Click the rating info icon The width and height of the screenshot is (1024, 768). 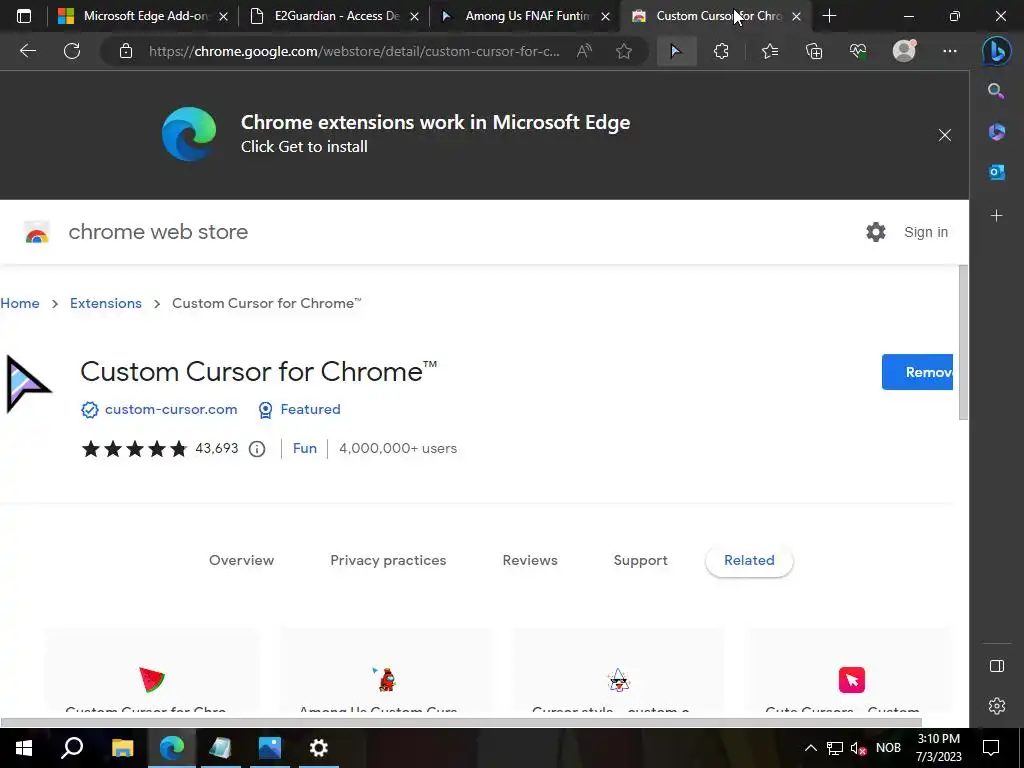pyautogui.click(x=257, y=449)
